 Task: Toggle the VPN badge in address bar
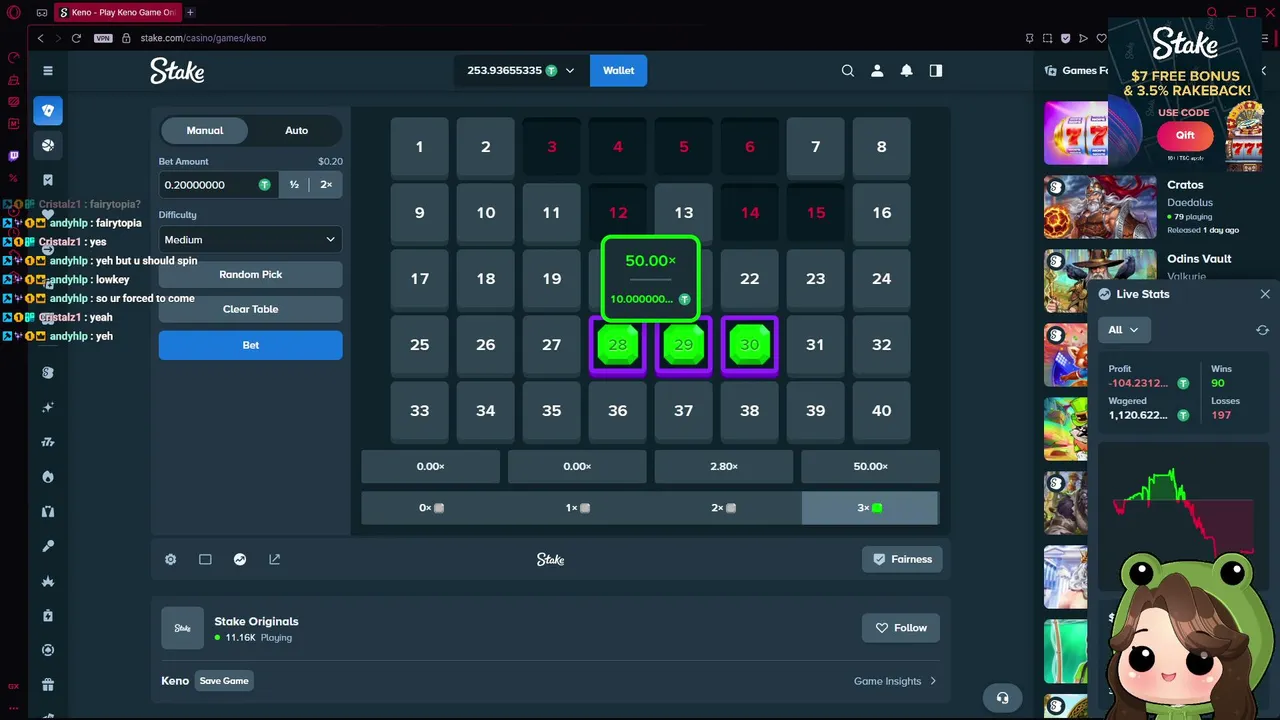point(103,38)
